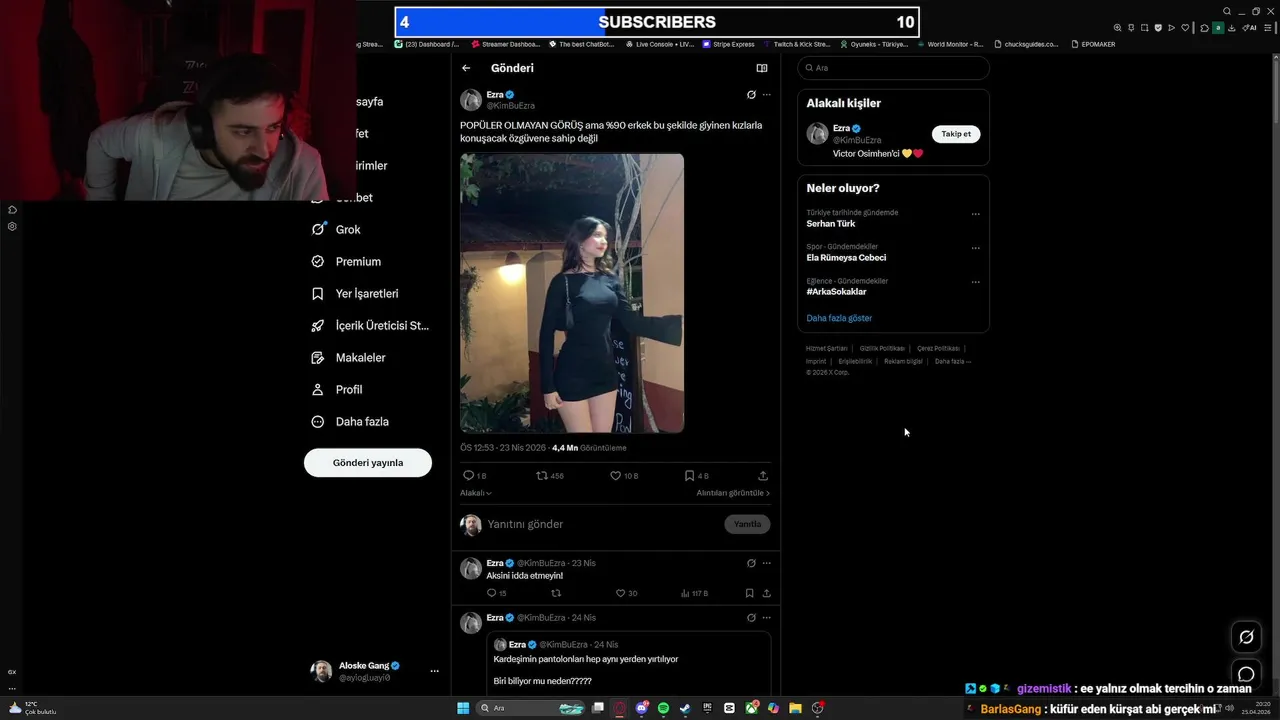Viewport: 1280px width, 720px height.
Task: Open Stripe Express bookmark
Action: click(x=728, y=44)
